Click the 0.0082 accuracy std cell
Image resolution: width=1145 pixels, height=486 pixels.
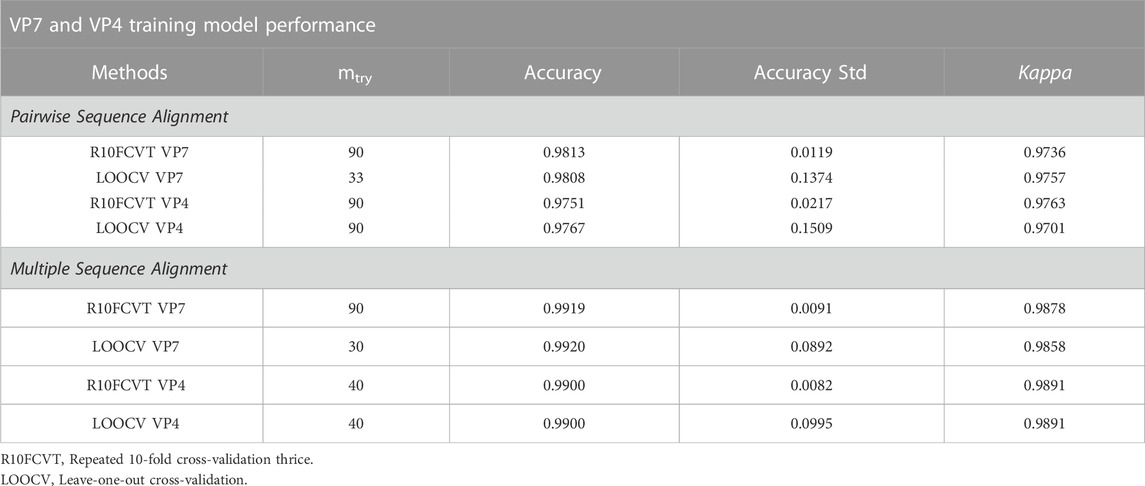pyautogui.click(x=811, y=385)
